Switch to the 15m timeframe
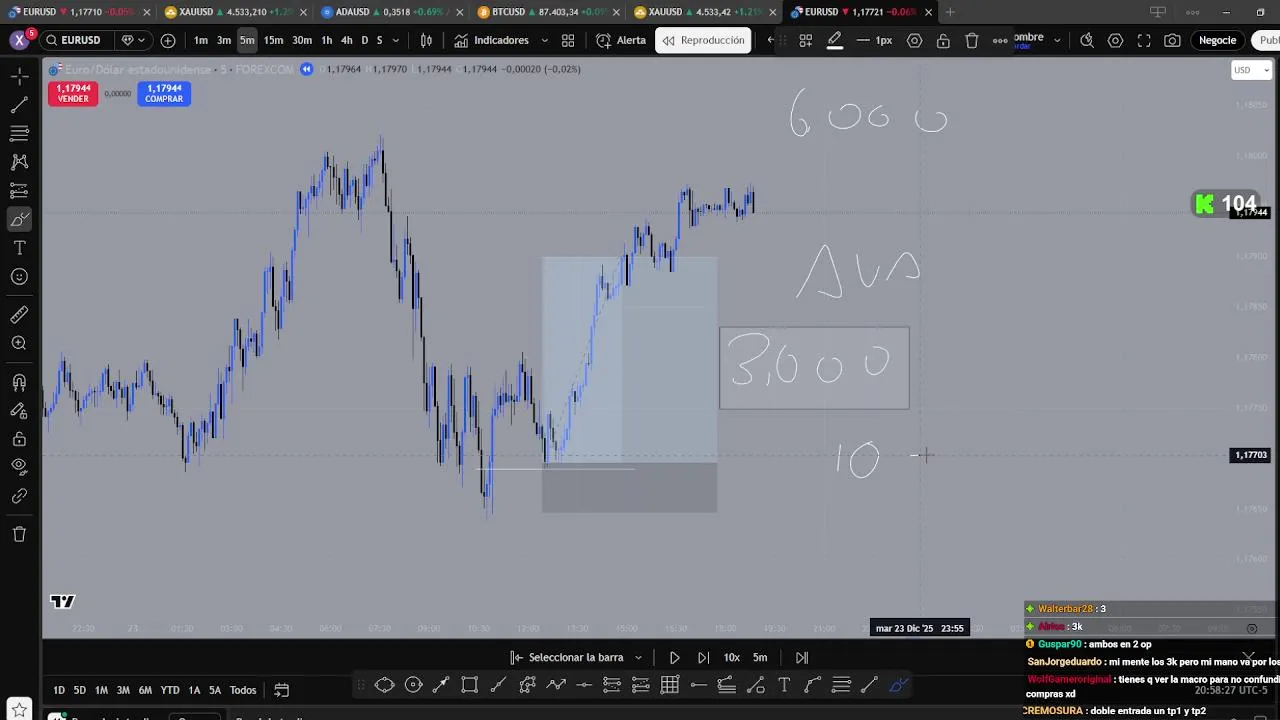 [273, 40]
